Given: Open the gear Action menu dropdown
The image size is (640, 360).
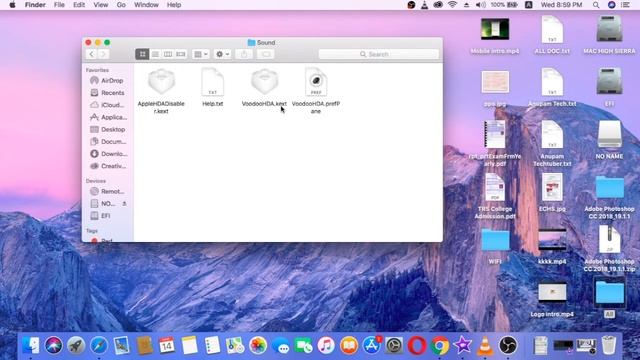Looking at the screenshot, I should pyautogui.click(x=222, y=54).
